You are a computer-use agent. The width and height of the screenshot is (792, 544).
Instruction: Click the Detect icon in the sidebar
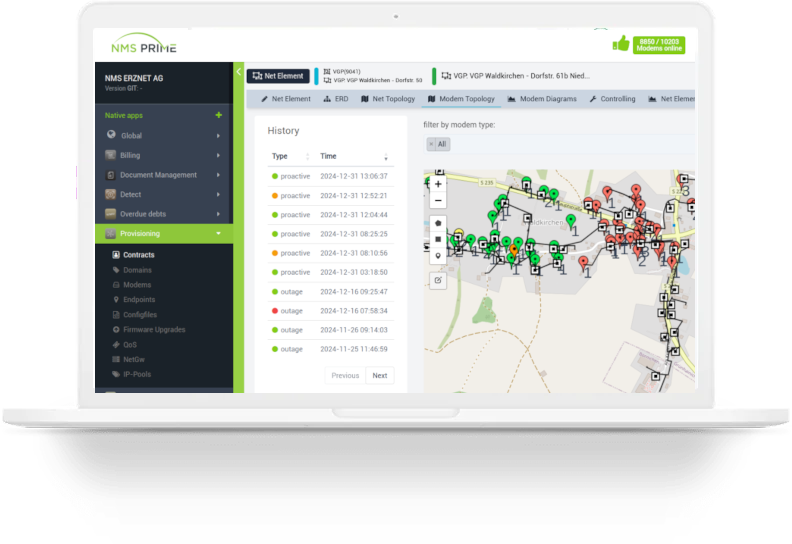111,194
